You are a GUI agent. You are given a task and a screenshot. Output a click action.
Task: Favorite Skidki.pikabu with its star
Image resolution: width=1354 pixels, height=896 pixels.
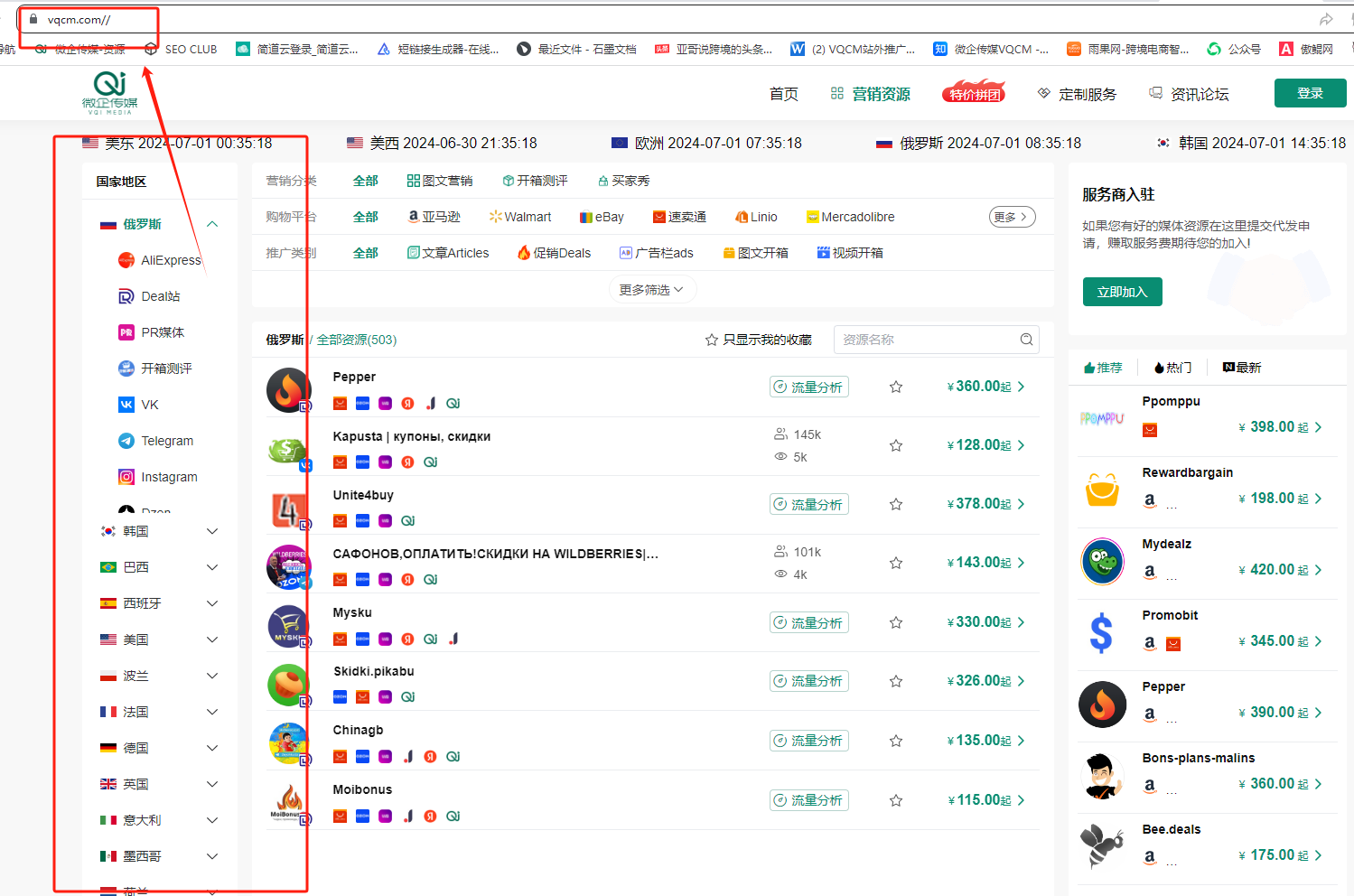coord(896,681)
